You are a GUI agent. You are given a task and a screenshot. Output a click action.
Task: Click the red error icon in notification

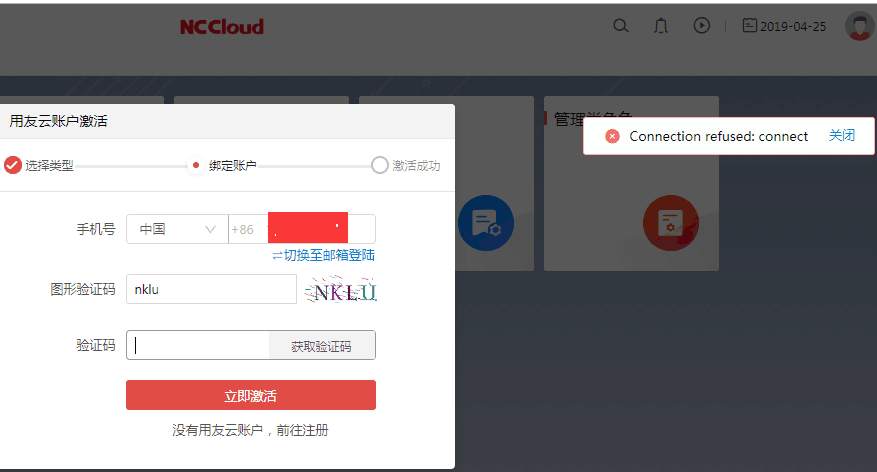coord(612,136)
